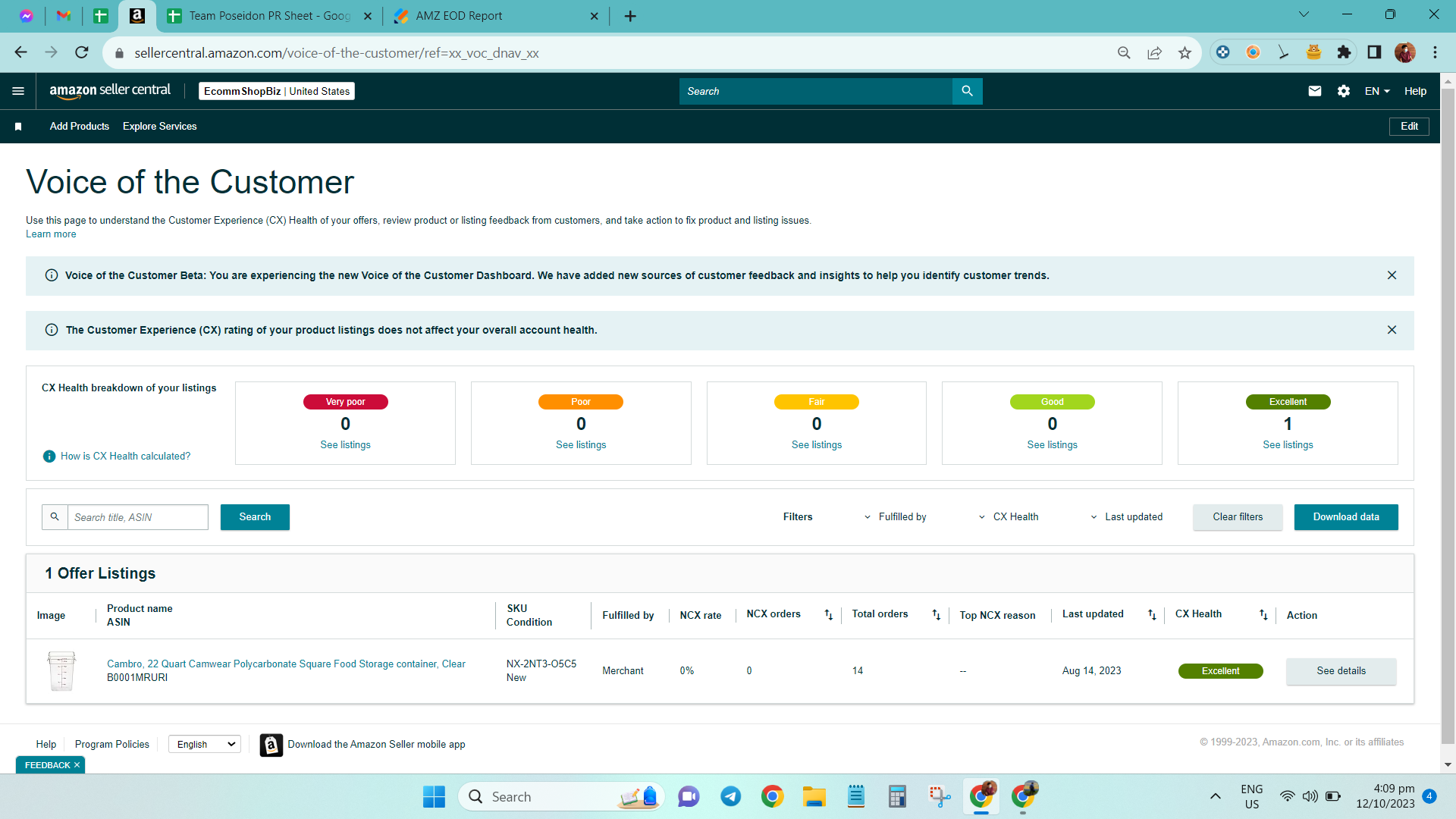Open the tab search chevron in Chrome
Image resolution: width=1456 pixels, height=819 pixels.
[x=1304, y=14]
